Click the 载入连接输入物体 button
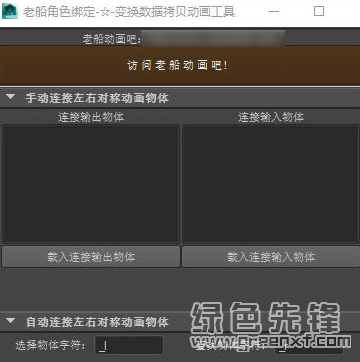Viewport: 360px width, 362px height. point(271,257)
